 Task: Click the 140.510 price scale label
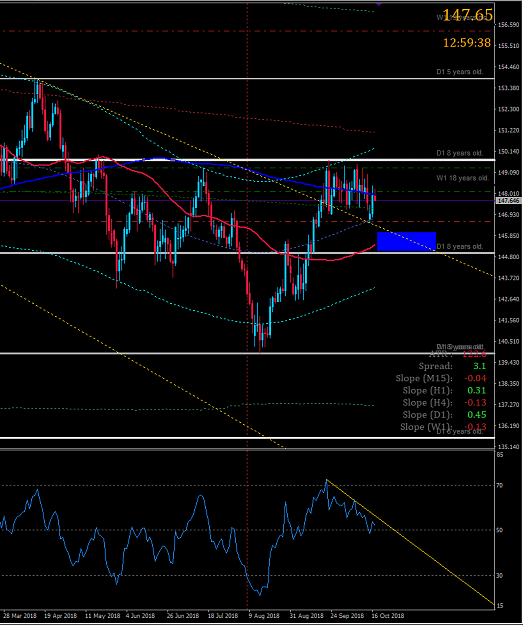tap(509, 342)
